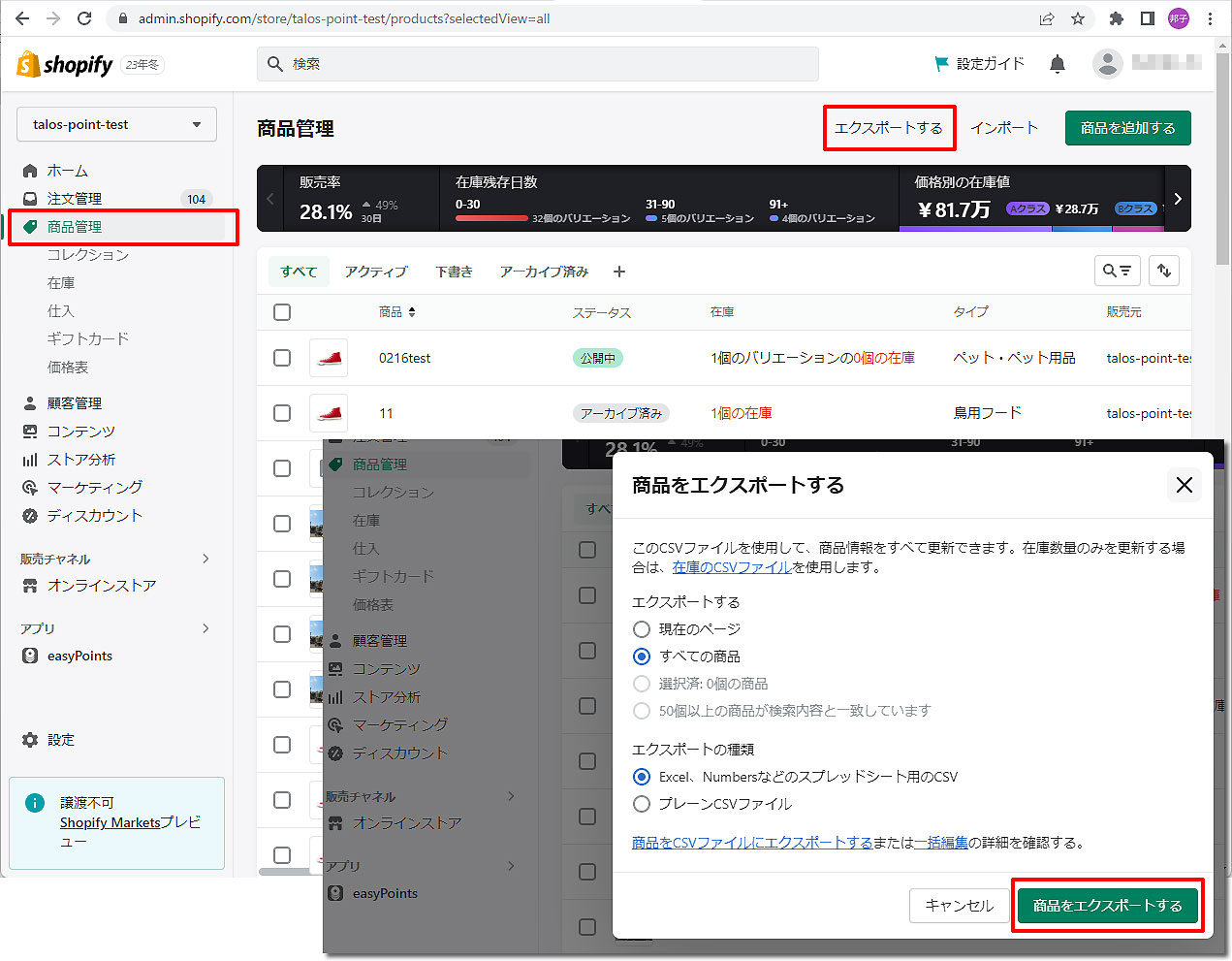This screenshot has width=1232, height=961.
Task: Switch to the アーカイブ済み tab
Action: (544, 272)
